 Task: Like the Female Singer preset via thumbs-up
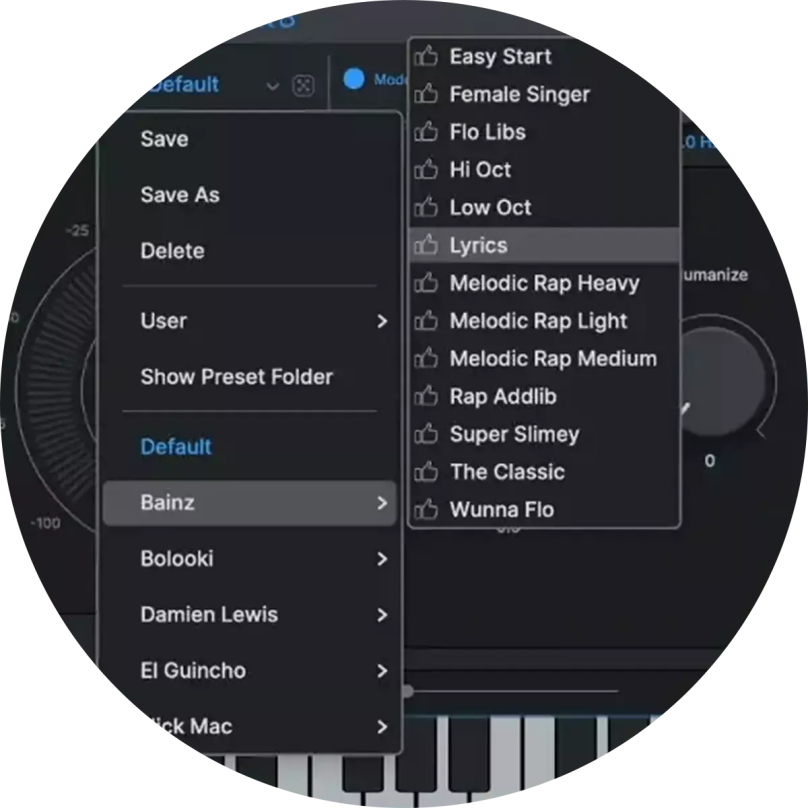coord(426,94)
